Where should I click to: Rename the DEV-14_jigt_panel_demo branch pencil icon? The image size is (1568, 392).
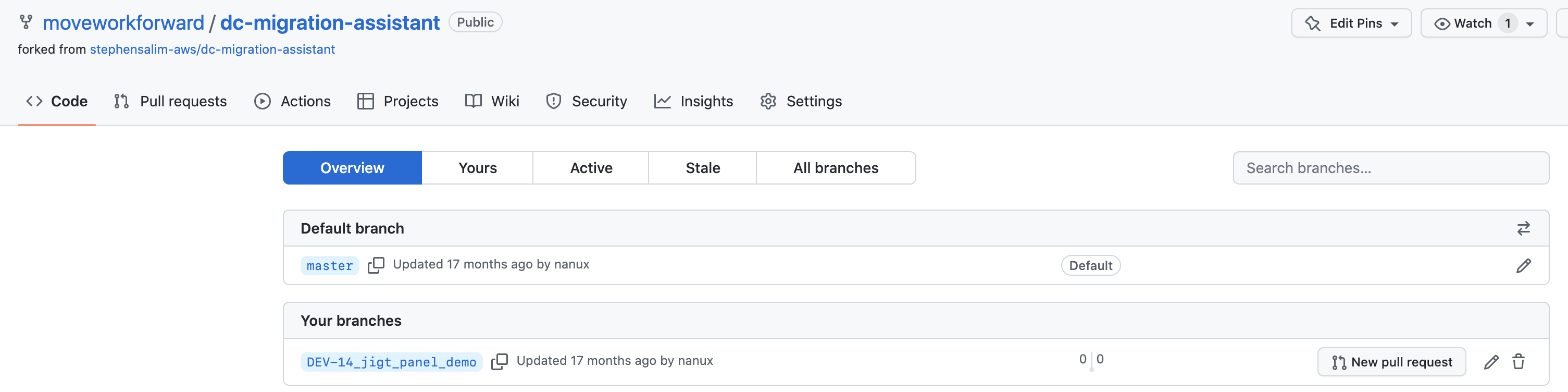[1491, 362]
